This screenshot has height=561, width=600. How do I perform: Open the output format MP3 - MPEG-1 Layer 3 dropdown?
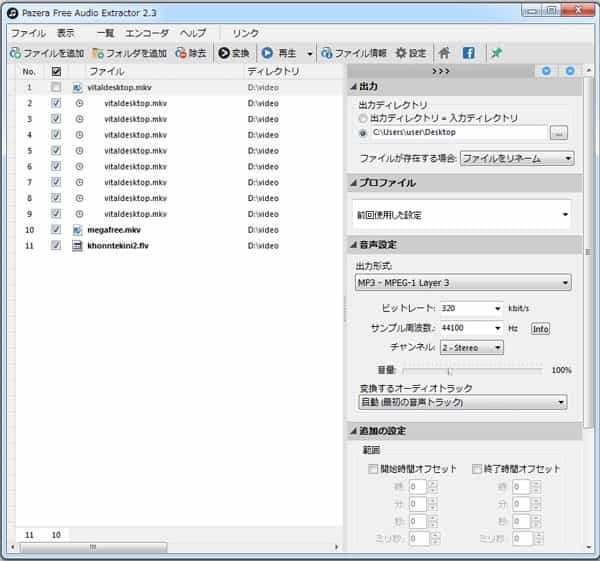(x=463, y=283)
